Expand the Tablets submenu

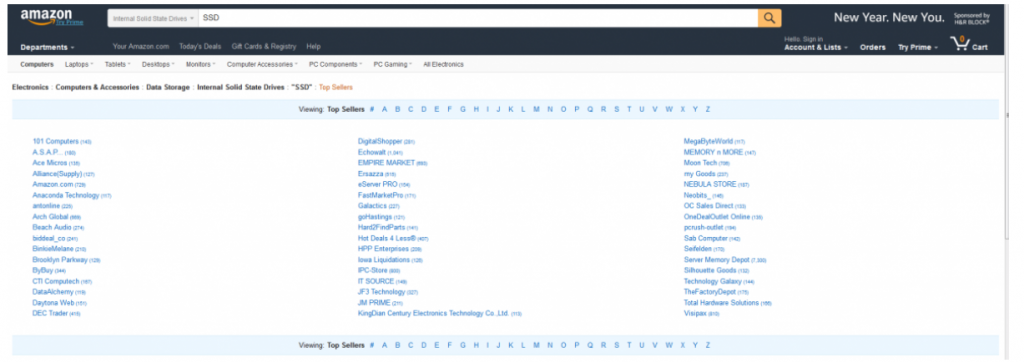click(118, 64)
